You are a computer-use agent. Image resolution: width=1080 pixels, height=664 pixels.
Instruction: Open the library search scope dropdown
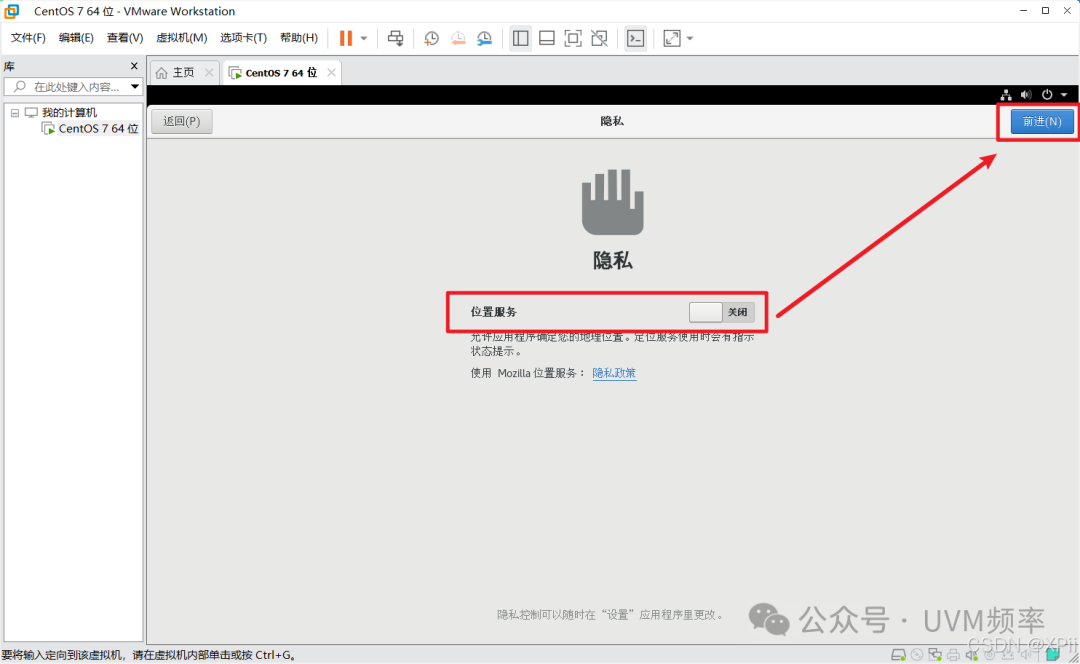point(134,86)
